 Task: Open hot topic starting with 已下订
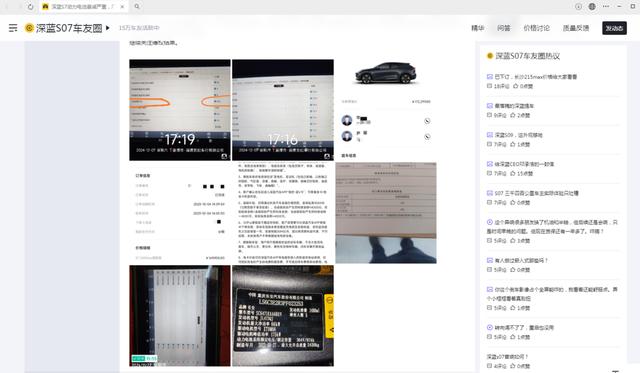(536, 76)
